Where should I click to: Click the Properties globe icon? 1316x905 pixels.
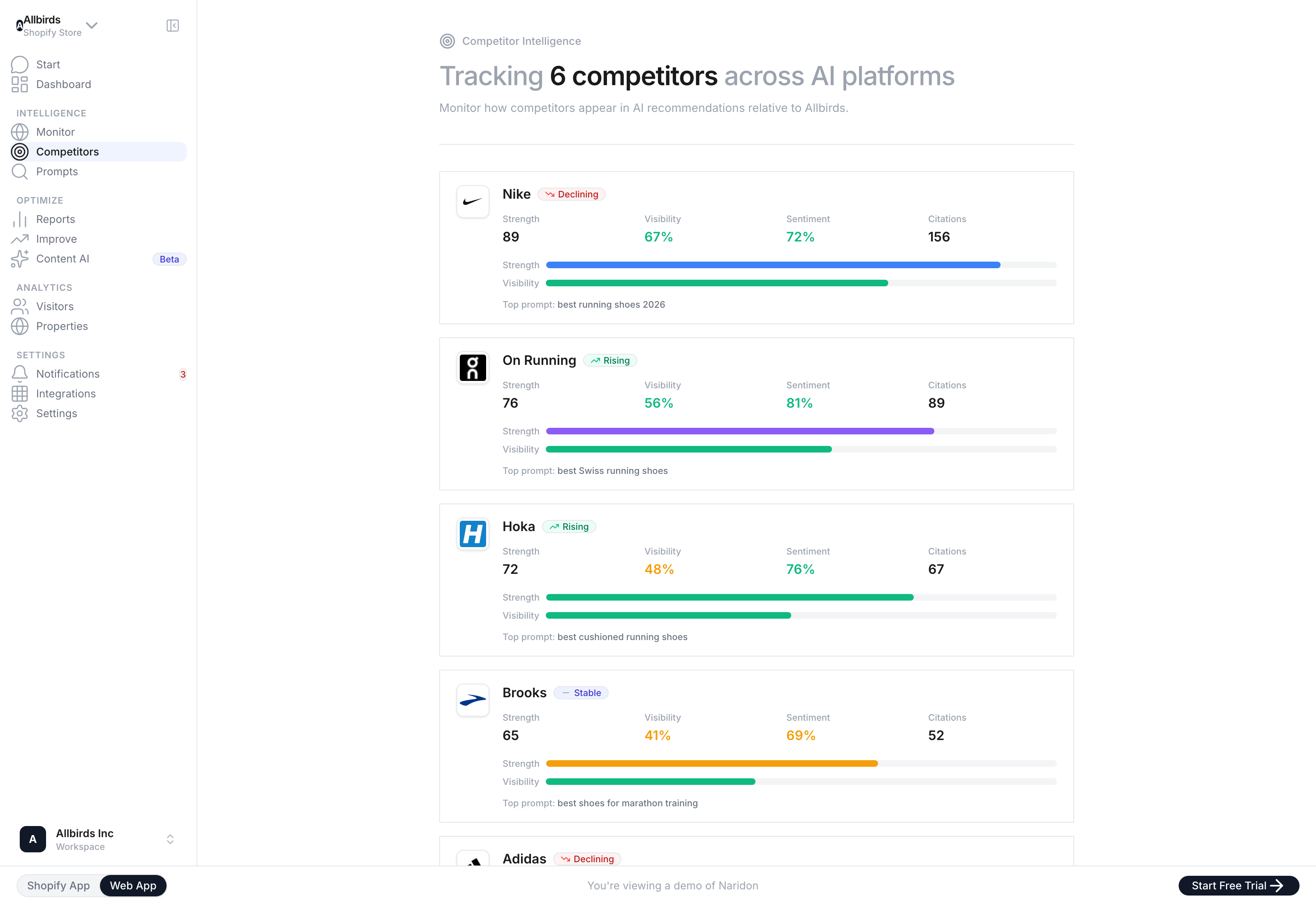pos(20,327)
